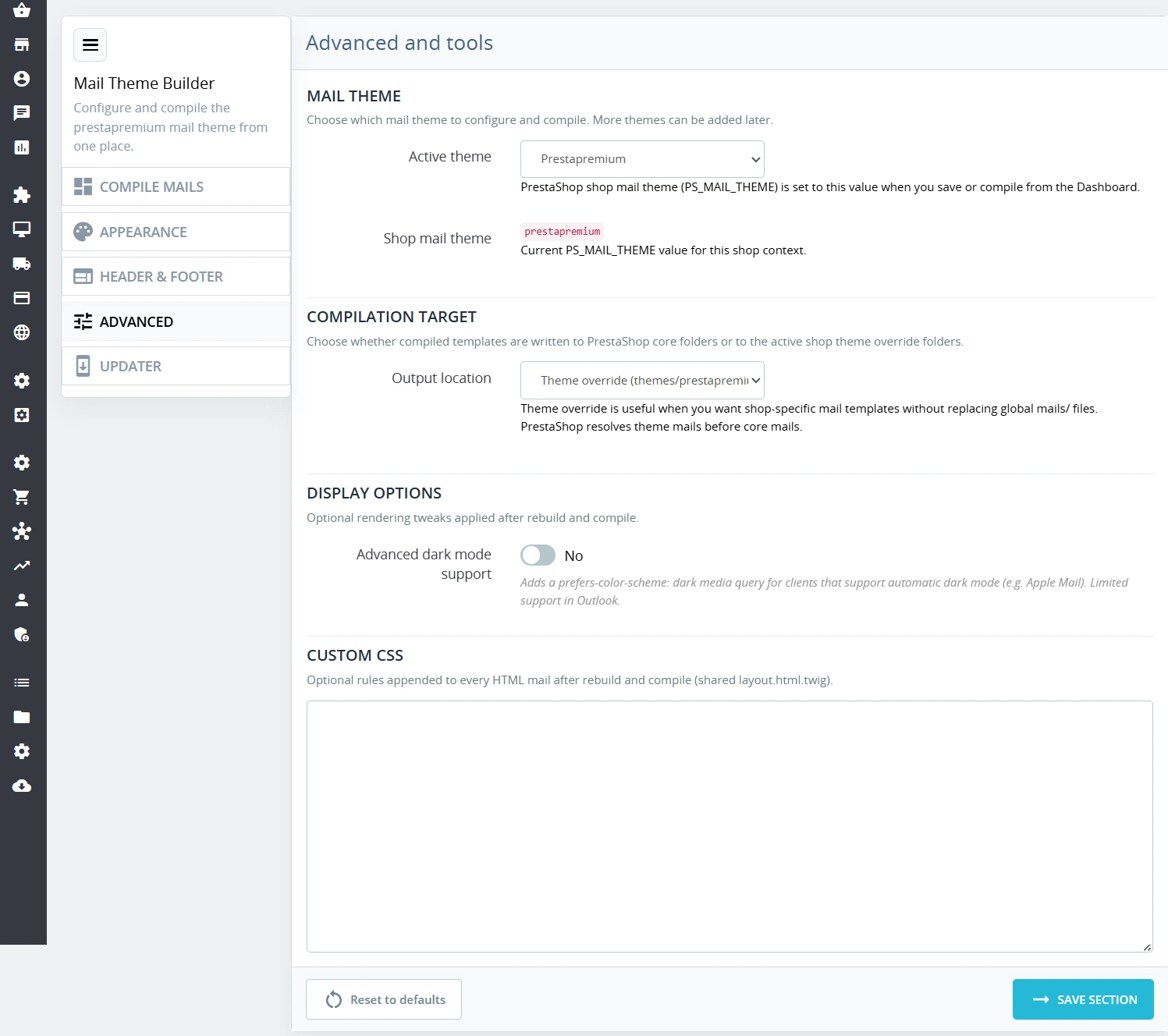Click the 'COMPILATION TARGET' section heading
This screenshot has width=1168, height=1036.
[392, 317]
